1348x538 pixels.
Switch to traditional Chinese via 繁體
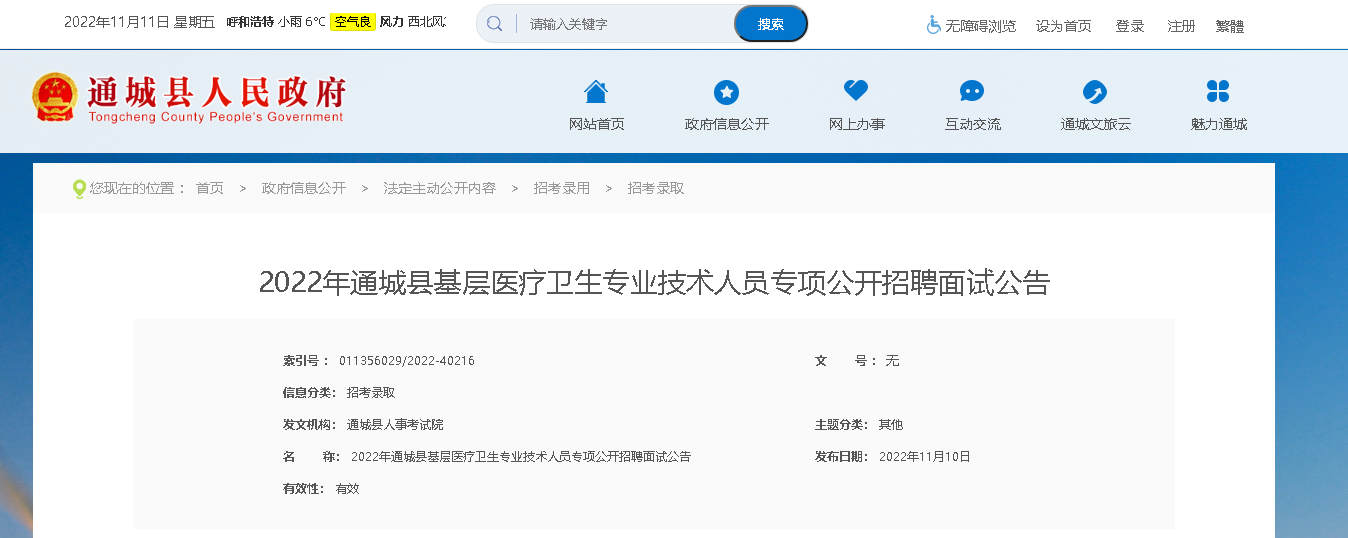[1230, 26]
